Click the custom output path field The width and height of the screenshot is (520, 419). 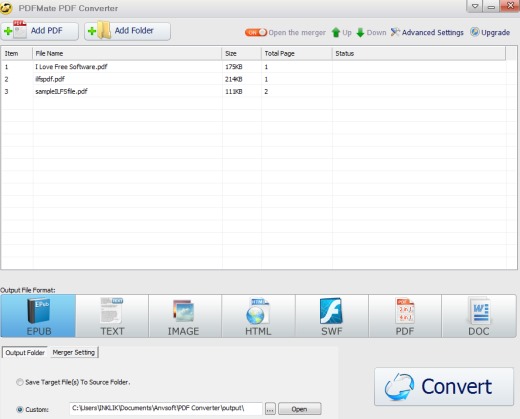coord(166,408)
